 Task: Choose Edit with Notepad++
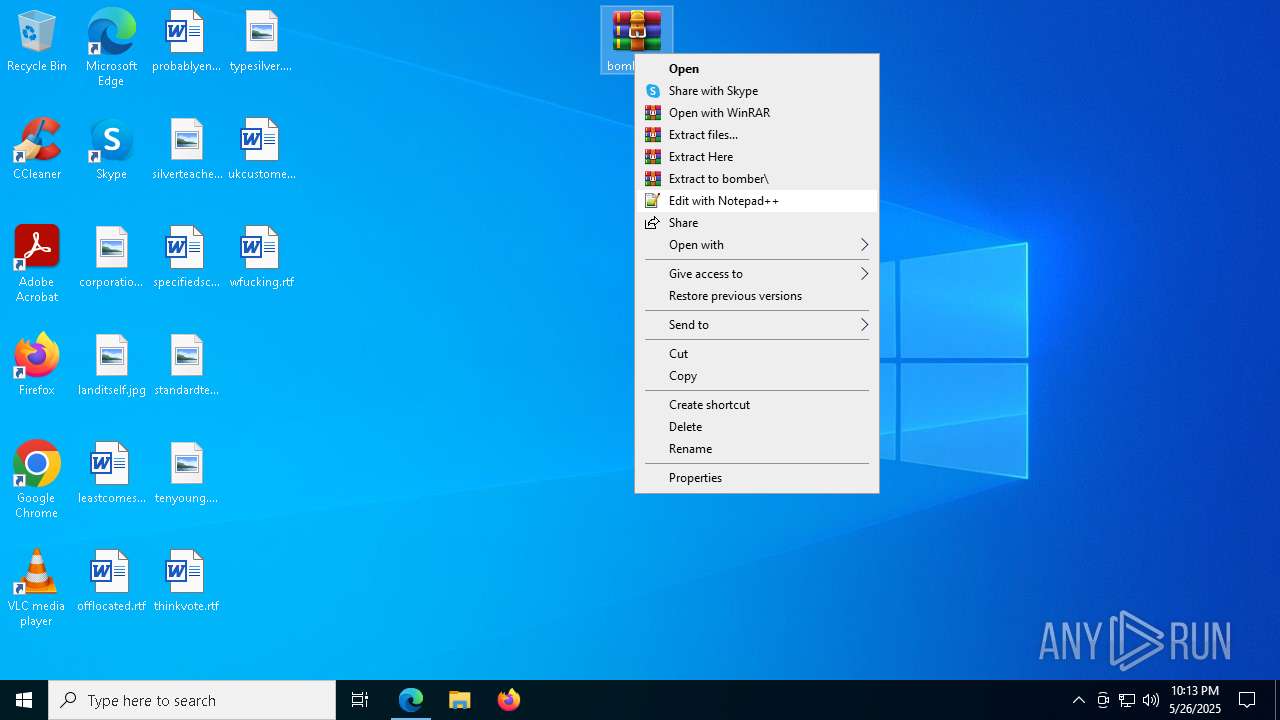757,201
